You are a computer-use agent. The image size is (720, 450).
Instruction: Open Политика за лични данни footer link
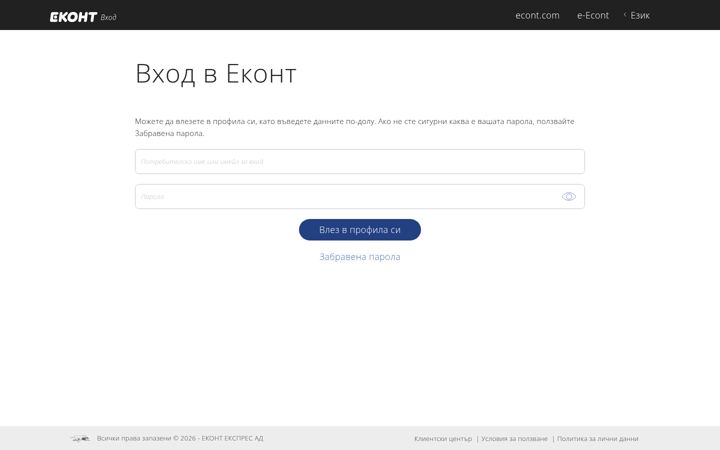click(x=597, y=439)
